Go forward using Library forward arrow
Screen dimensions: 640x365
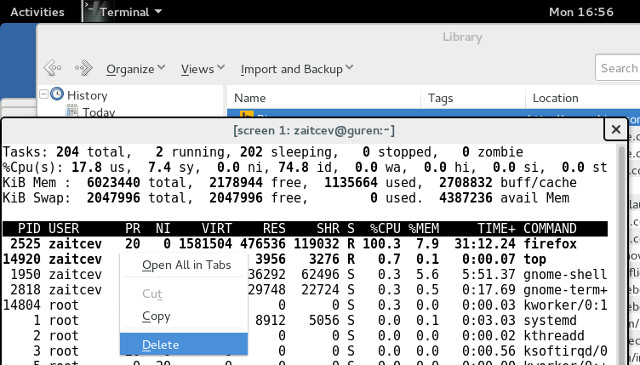coord(84,68)
